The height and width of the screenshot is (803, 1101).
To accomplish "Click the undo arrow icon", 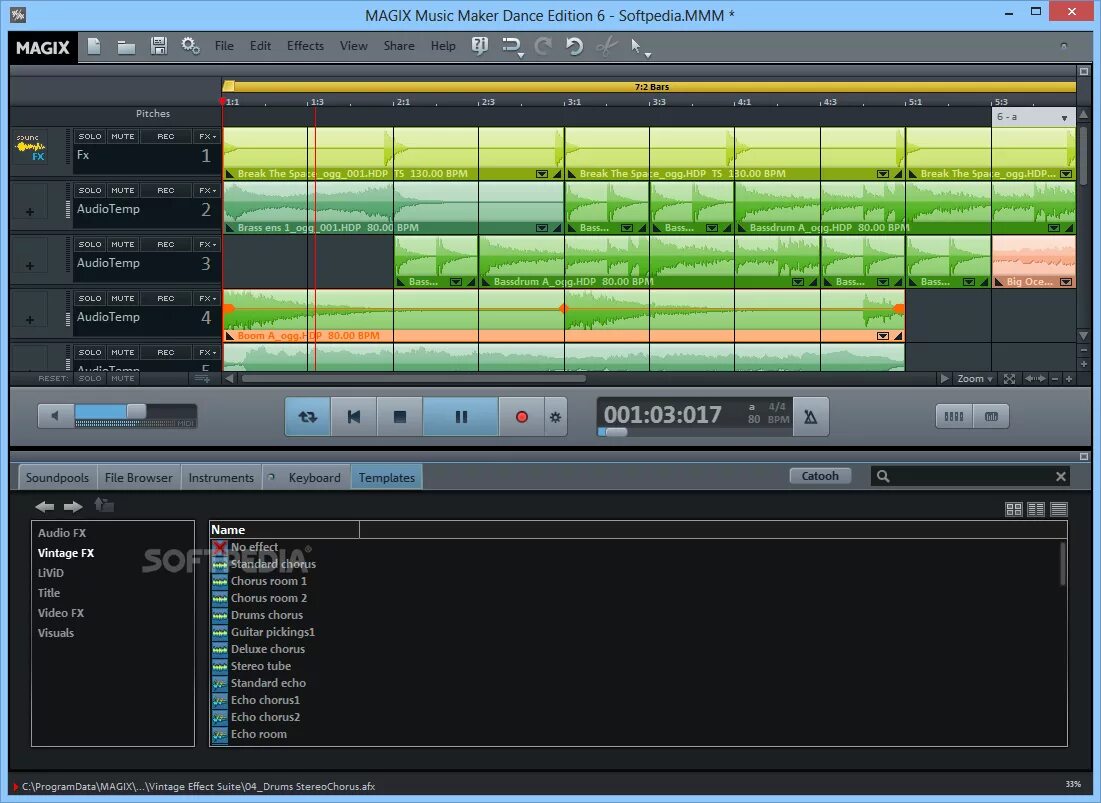I will [x=574, y=46].
